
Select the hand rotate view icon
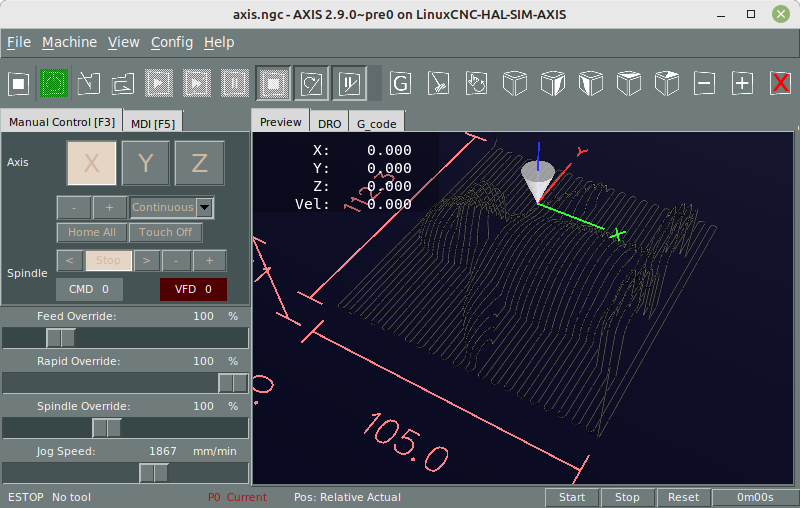[477, 83]
